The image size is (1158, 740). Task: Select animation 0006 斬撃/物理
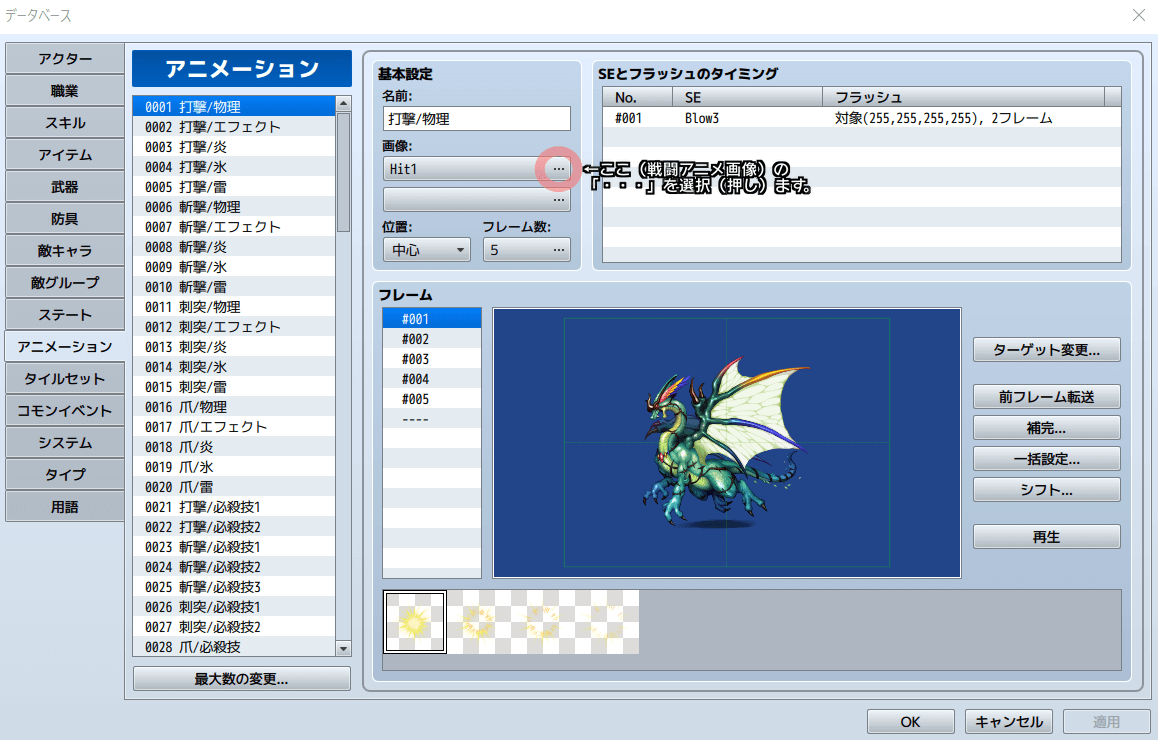234,207
